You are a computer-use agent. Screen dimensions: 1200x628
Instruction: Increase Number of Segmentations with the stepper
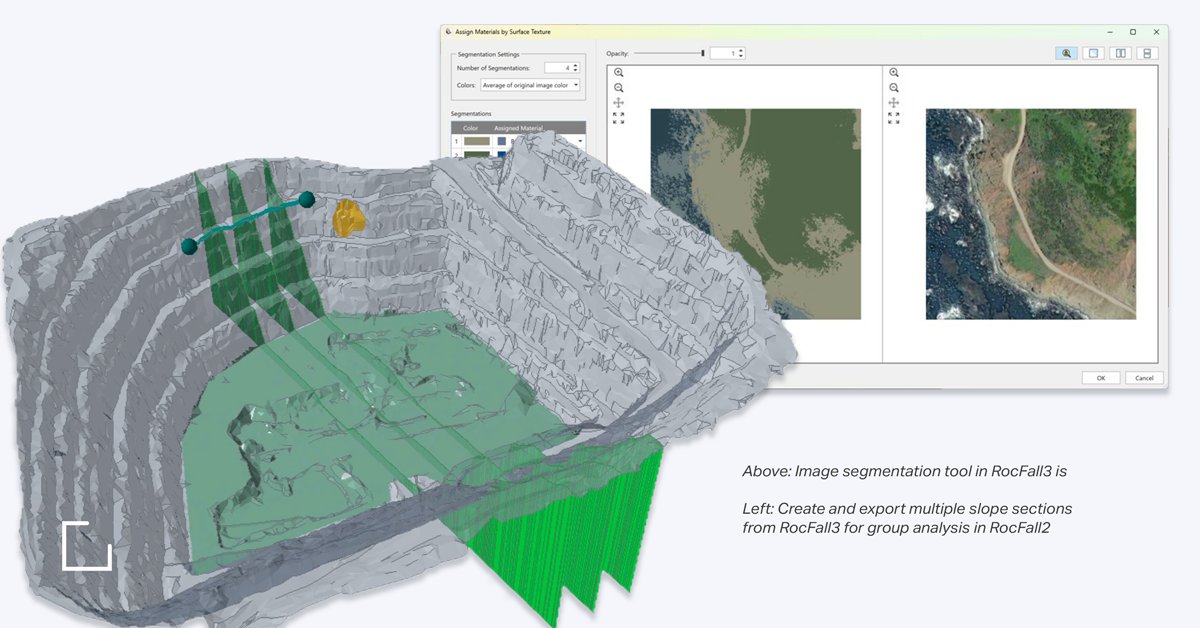coord(575,63)
